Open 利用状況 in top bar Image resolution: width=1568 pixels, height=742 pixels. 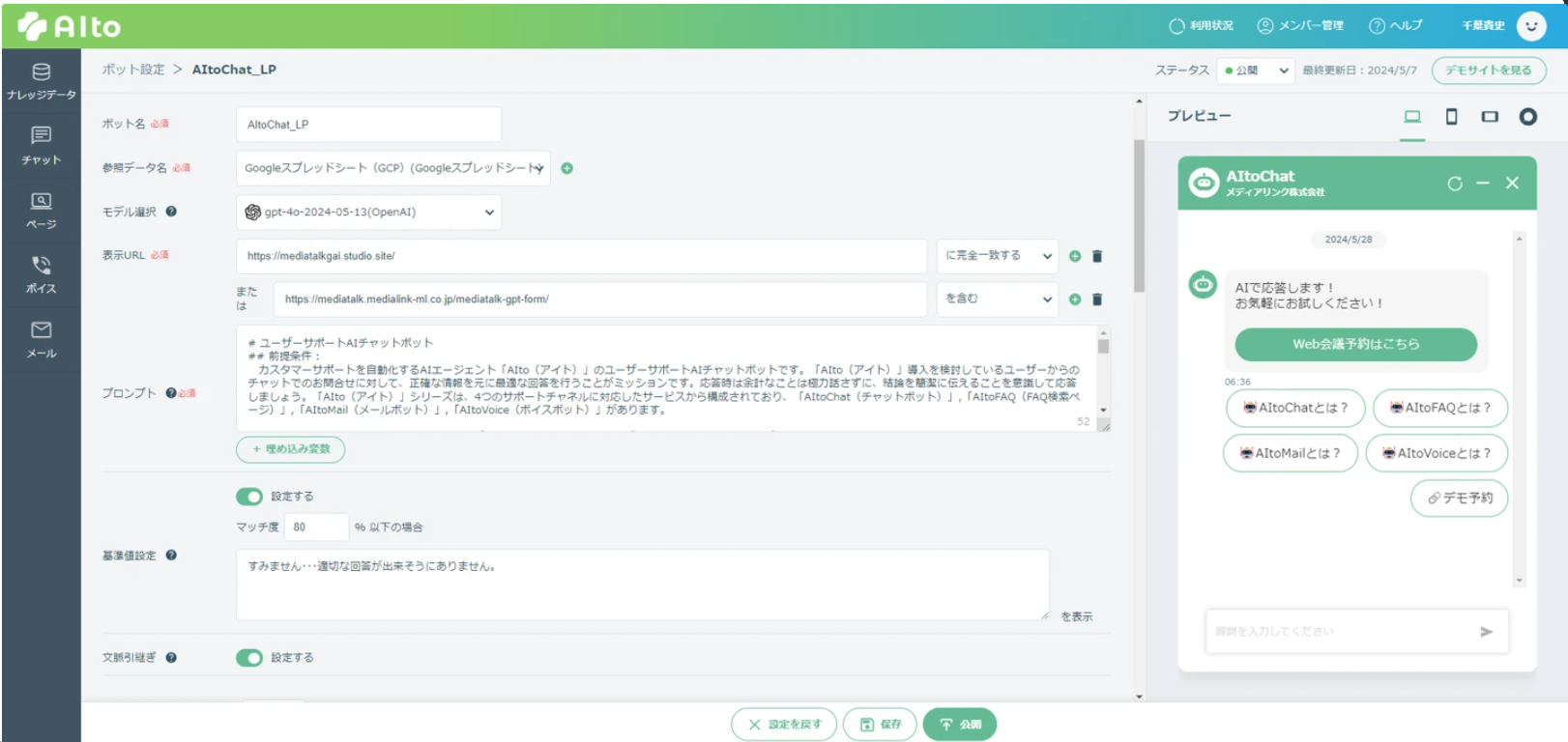coord(1201,26)
